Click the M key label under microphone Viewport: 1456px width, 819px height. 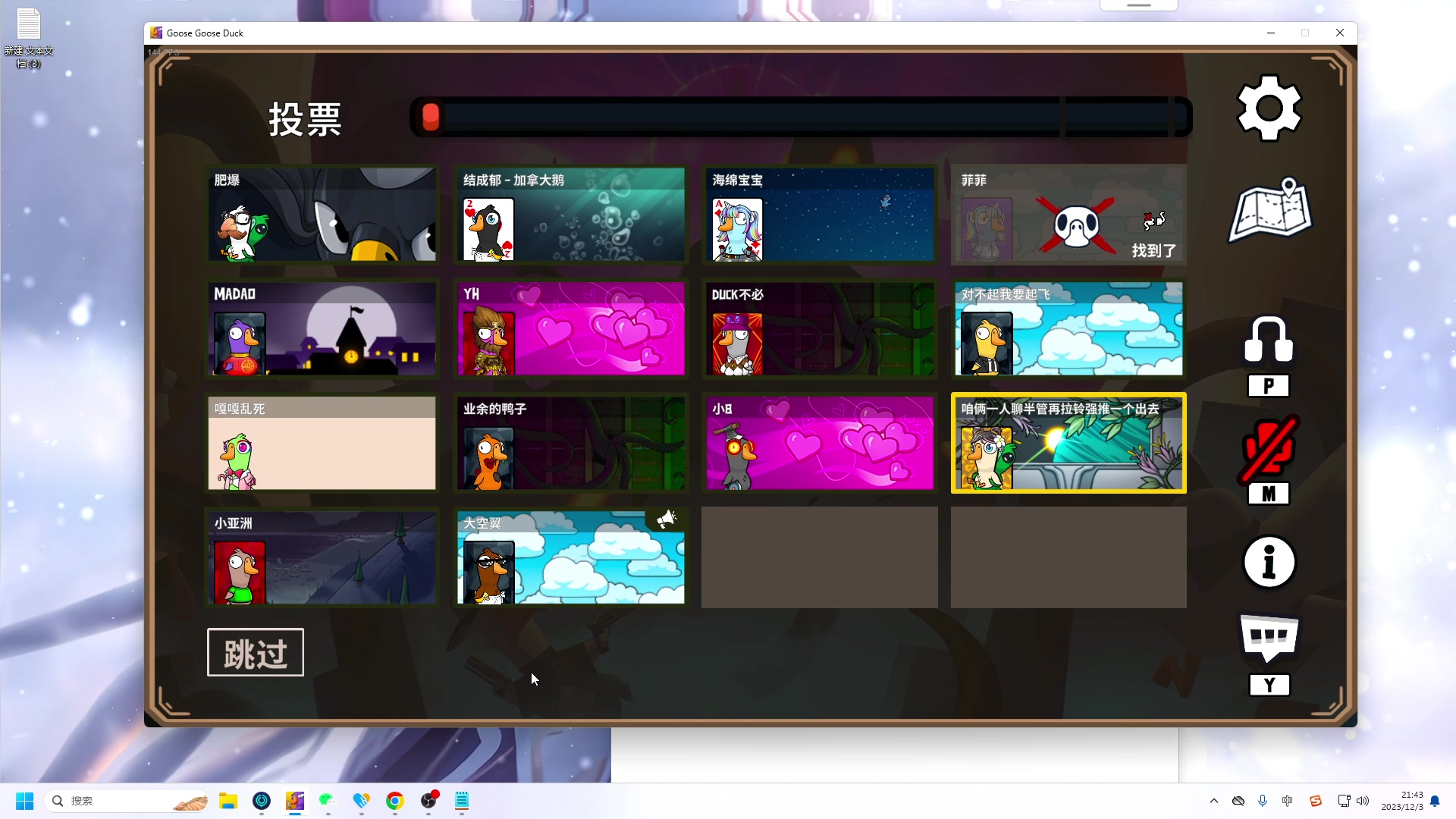[x=1269, y=494]
